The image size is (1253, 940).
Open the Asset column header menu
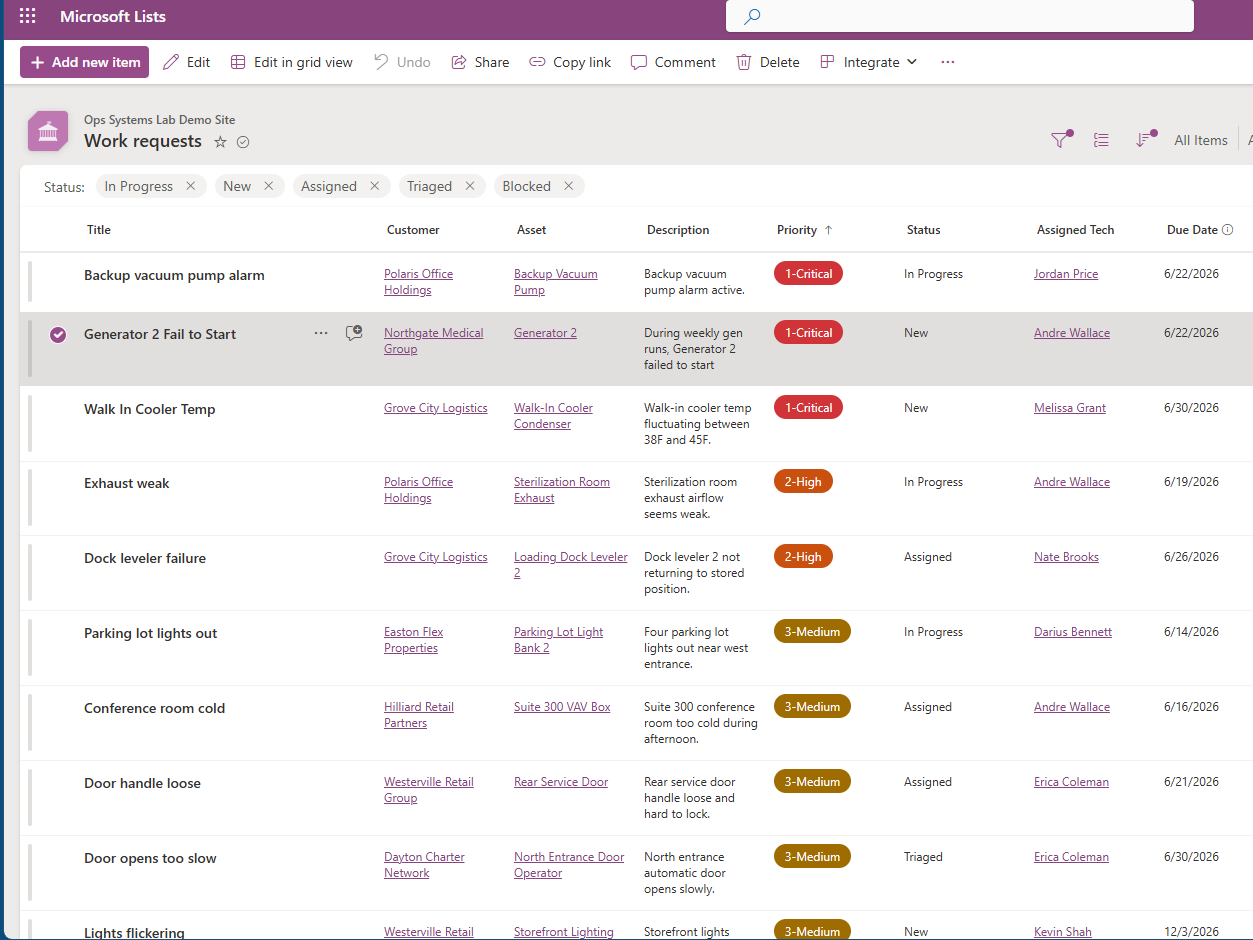tap(532, 230)
